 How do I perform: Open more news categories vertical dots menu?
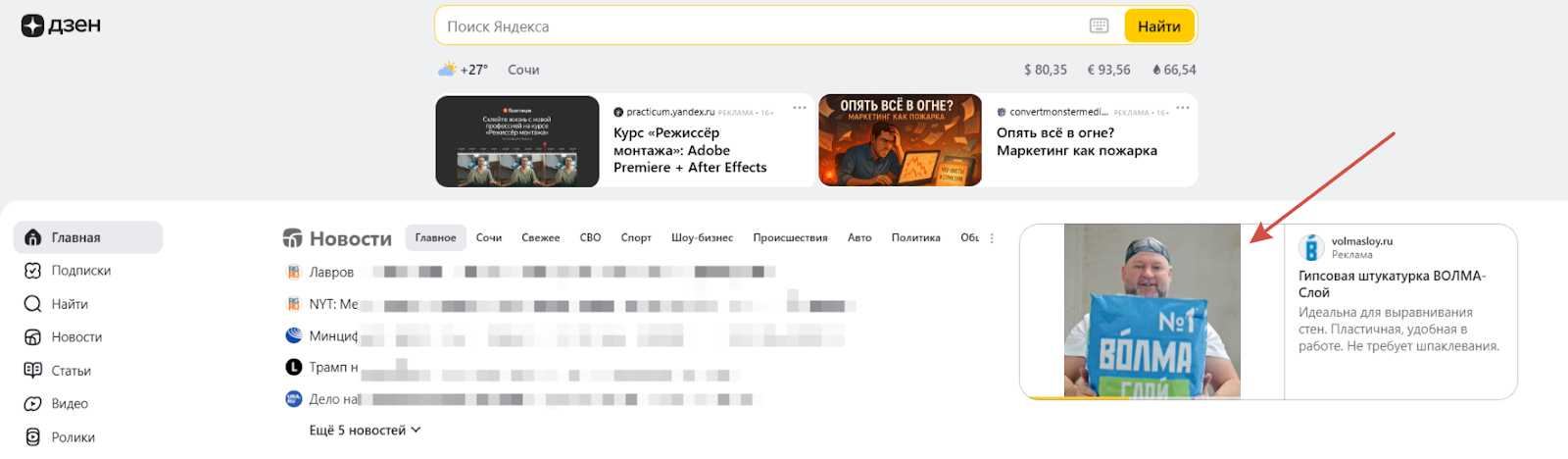pyautogui.click(x=992, y=238)
